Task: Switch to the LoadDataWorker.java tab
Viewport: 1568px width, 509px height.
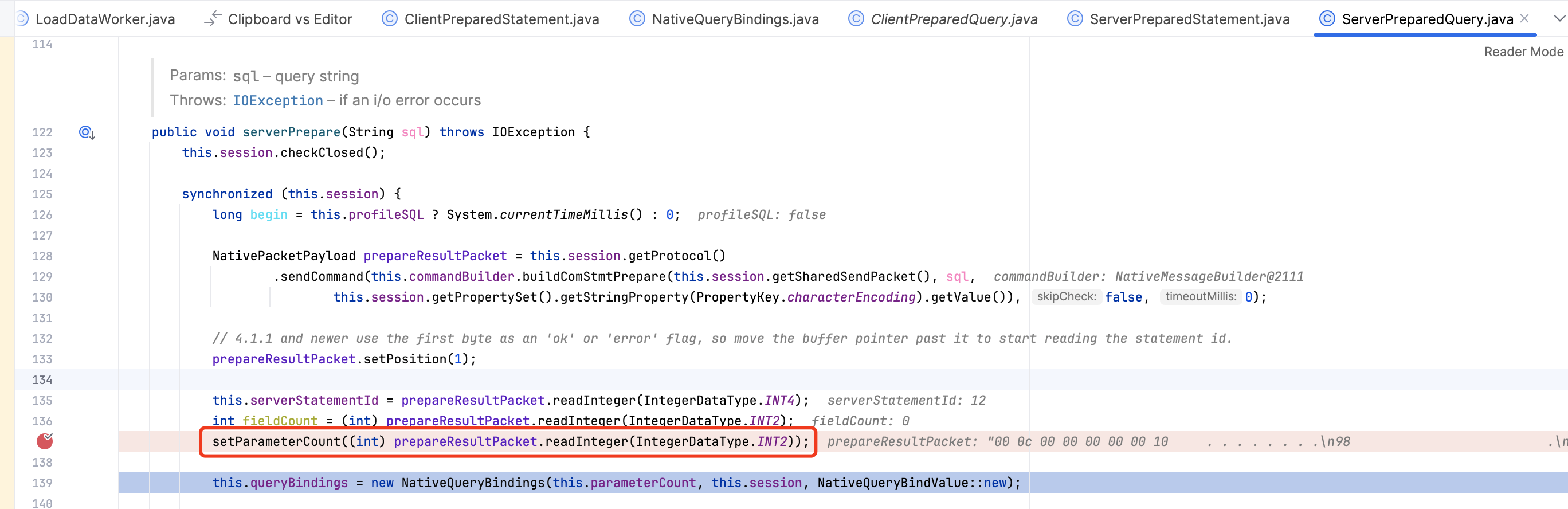Action: [x=105, y=19]
